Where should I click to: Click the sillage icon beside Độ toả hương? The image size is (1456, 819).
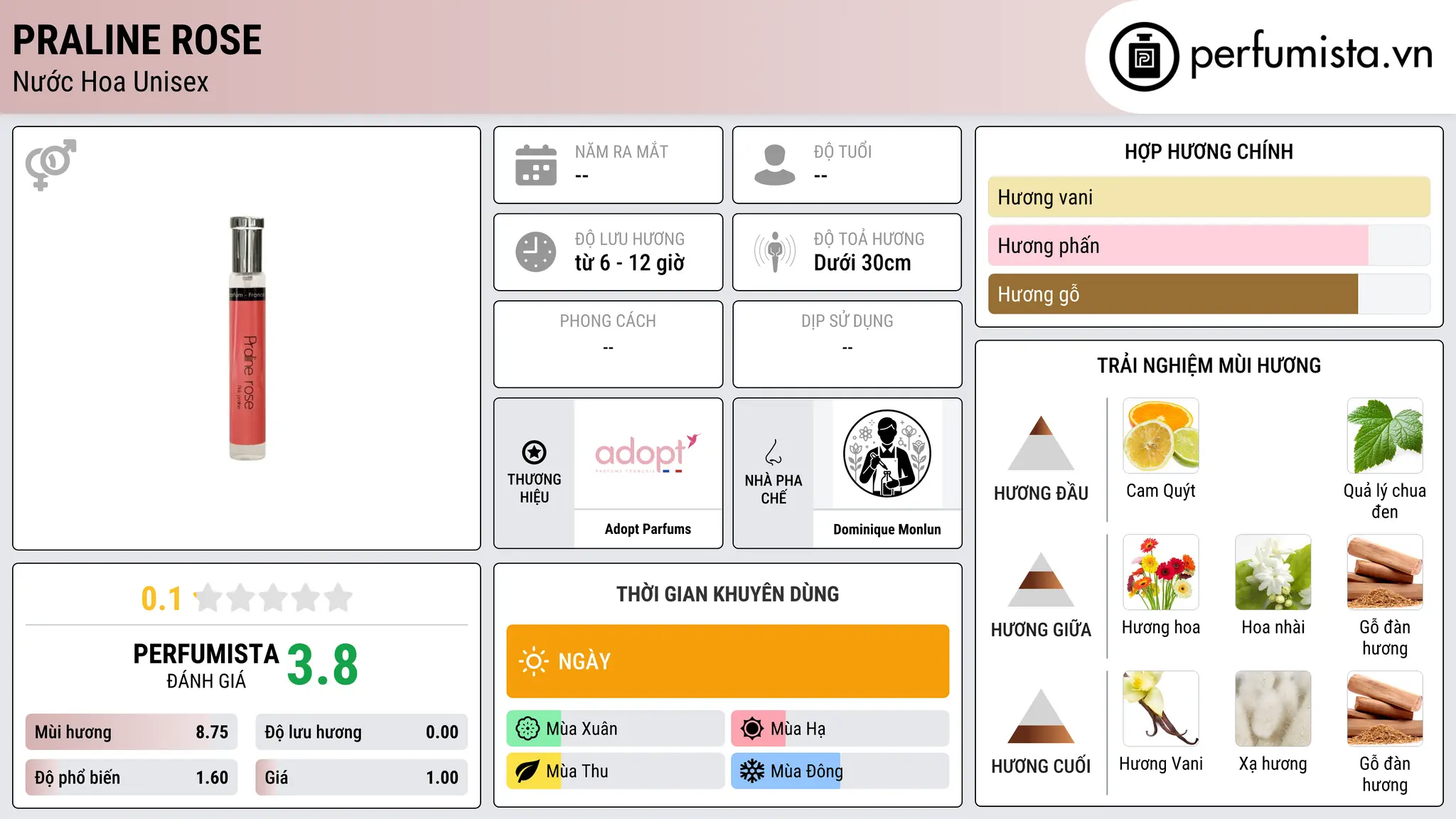coord(775,252)
